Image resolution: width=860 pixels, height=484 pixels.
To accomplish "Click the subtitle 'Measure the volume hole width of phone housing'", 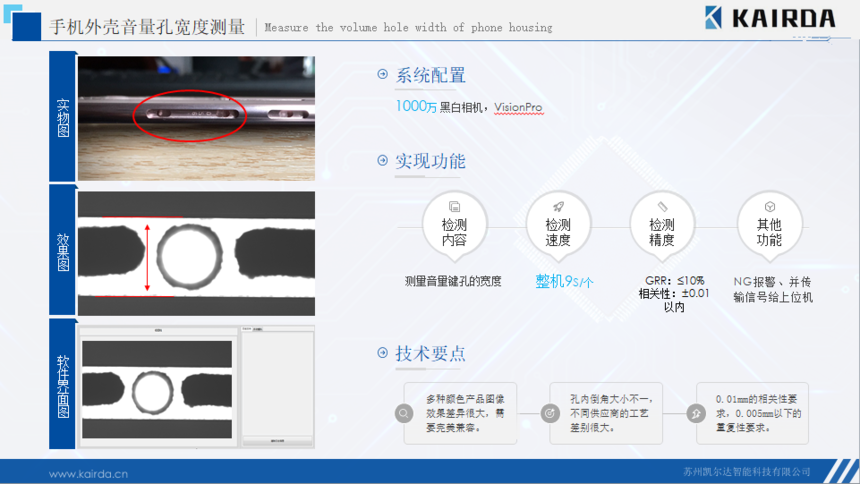I will click(408, 27).
